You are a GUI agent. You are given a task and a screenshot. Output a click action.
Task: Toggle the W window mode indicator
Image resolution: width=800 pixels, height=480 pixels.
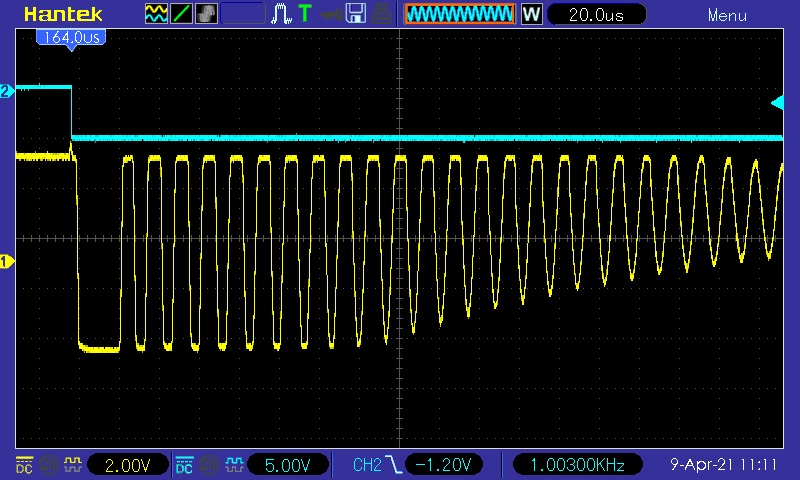coord(531,15)
